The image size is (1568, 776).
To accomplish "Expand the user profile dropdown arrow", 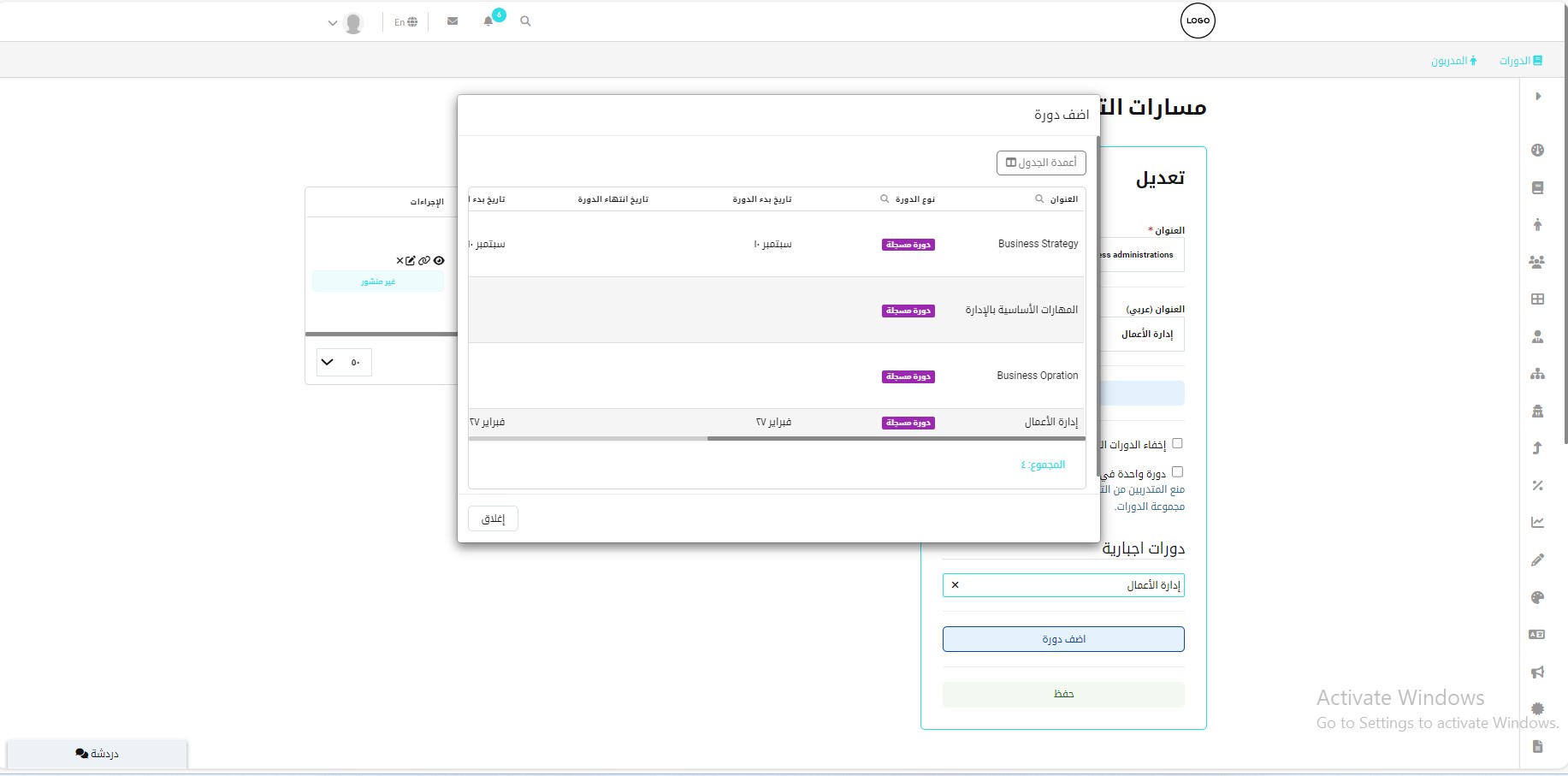I will [333, 23].
